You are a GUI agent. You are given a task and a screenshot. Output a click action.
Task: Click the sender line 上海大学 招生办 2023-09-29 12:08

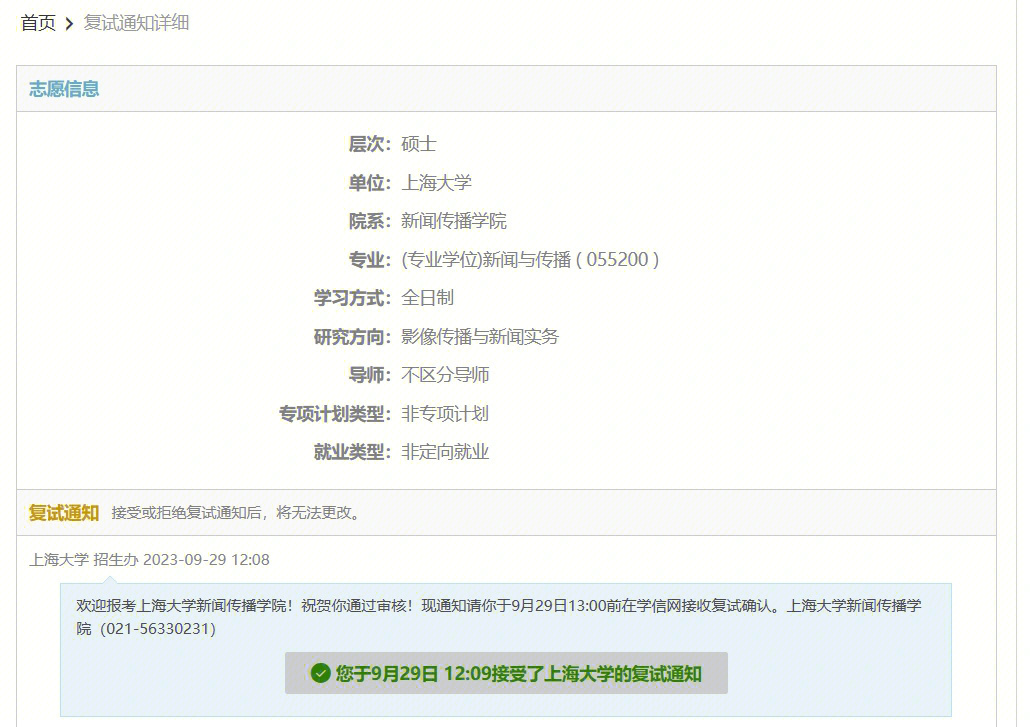(x=149, y=560)
